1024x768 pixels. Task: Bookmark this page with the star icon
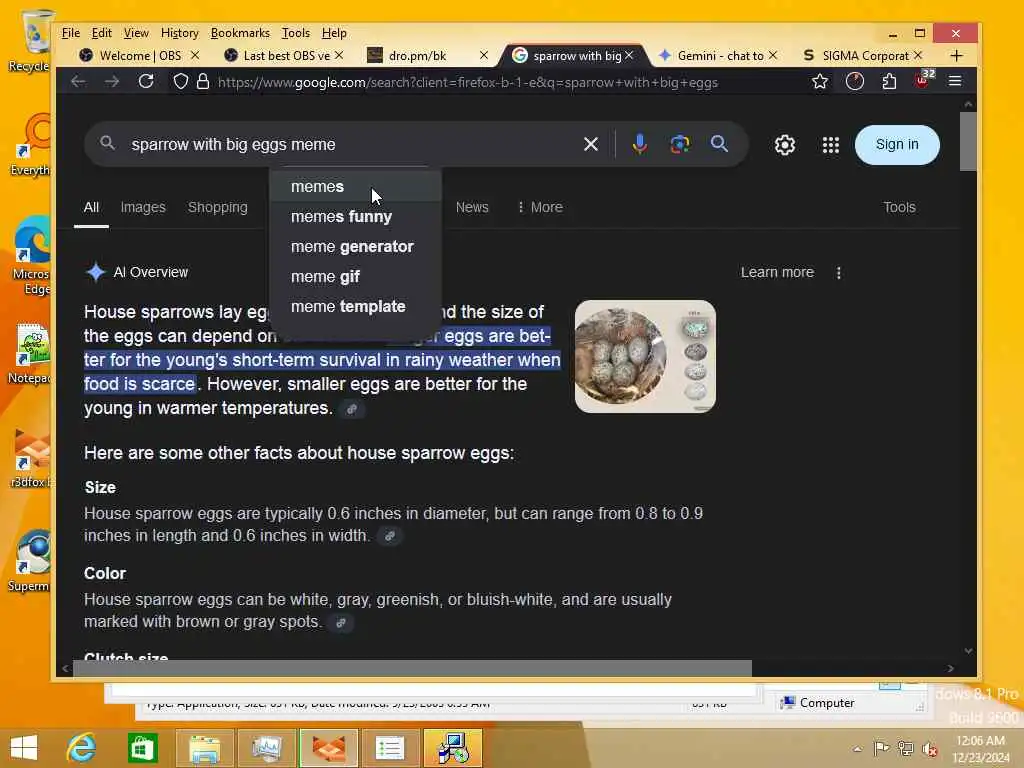tap(820, 82)
